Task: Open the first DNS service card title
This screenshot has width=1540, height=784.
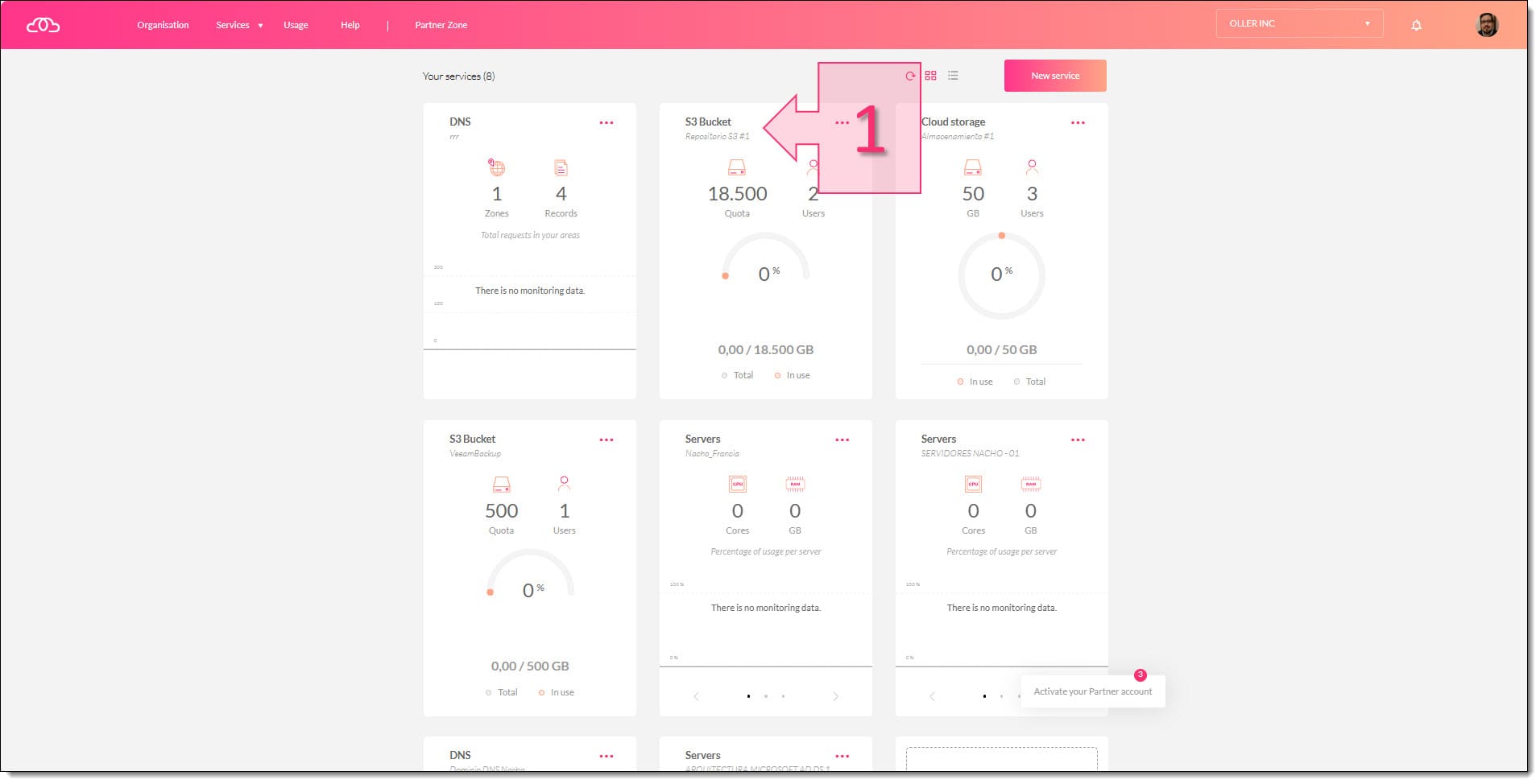Action: (460, 122)
